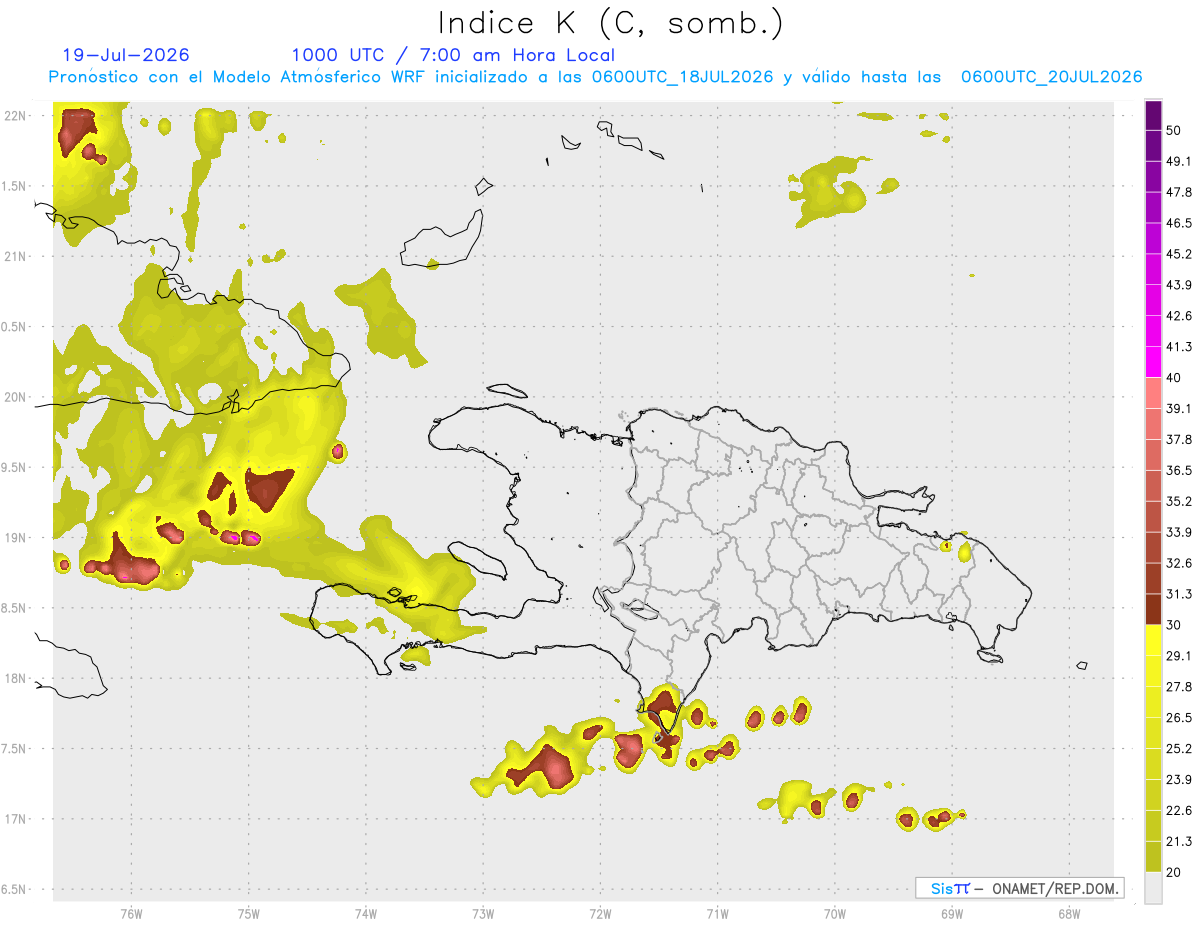Click the colorbar value '37.8'
1200x927 pixels.
coord(1179,439)
